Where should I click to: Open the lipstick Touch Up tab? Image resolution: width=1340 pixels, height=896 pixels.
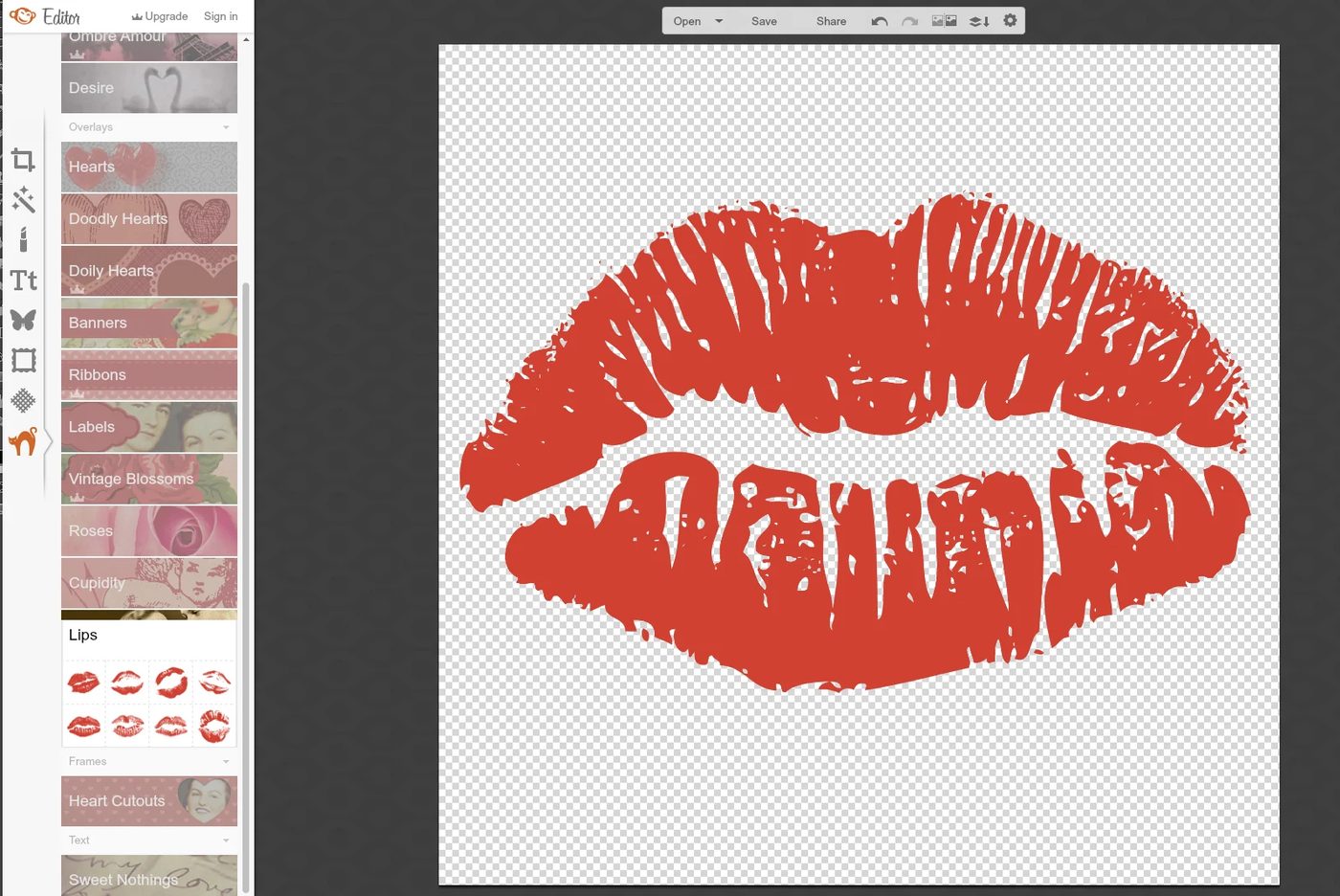tap(23, 239)
